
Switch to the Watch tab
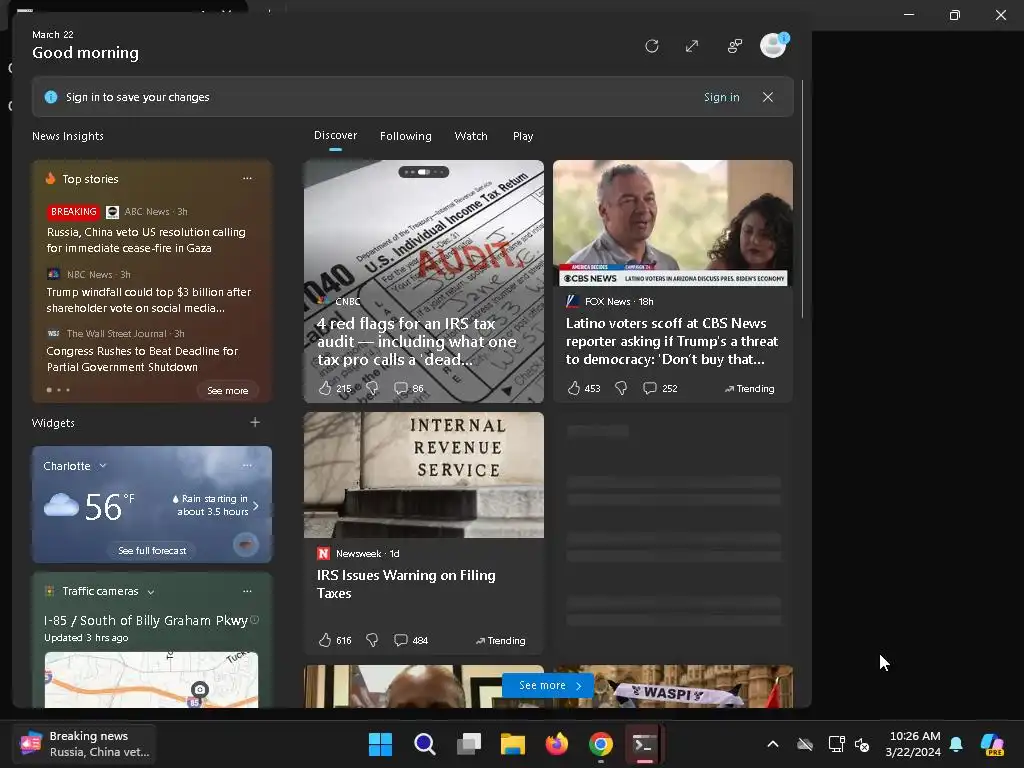tap(471, 136)
